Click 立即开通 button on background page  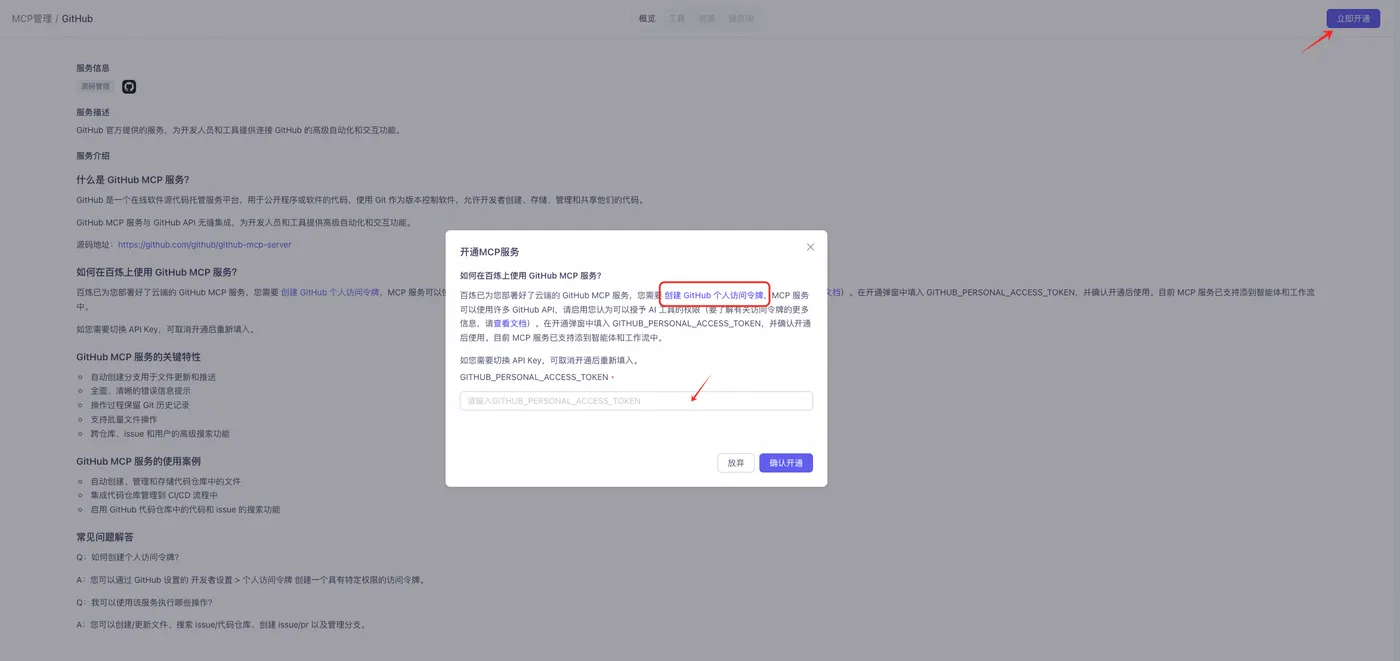pos(1353,18)
